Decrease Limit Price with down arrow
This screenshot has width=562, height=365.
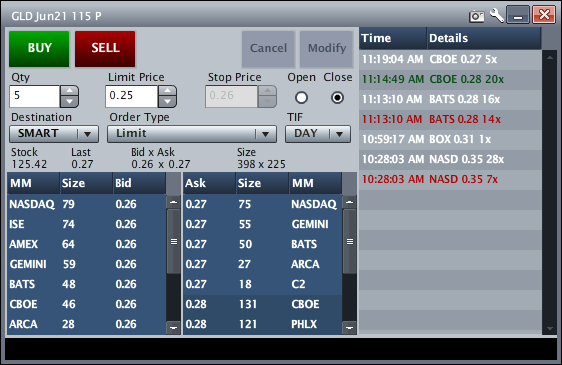pyautogui.click(x=167, y=102)
